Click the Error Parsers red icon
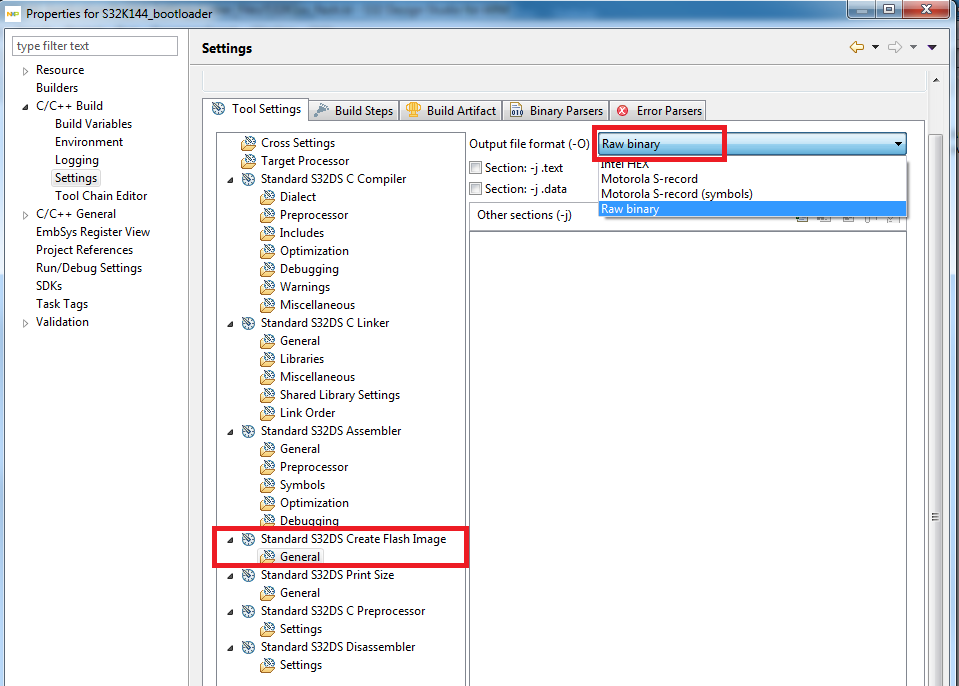959x686 pixels. pyautogui.click(x=623, y=111)
